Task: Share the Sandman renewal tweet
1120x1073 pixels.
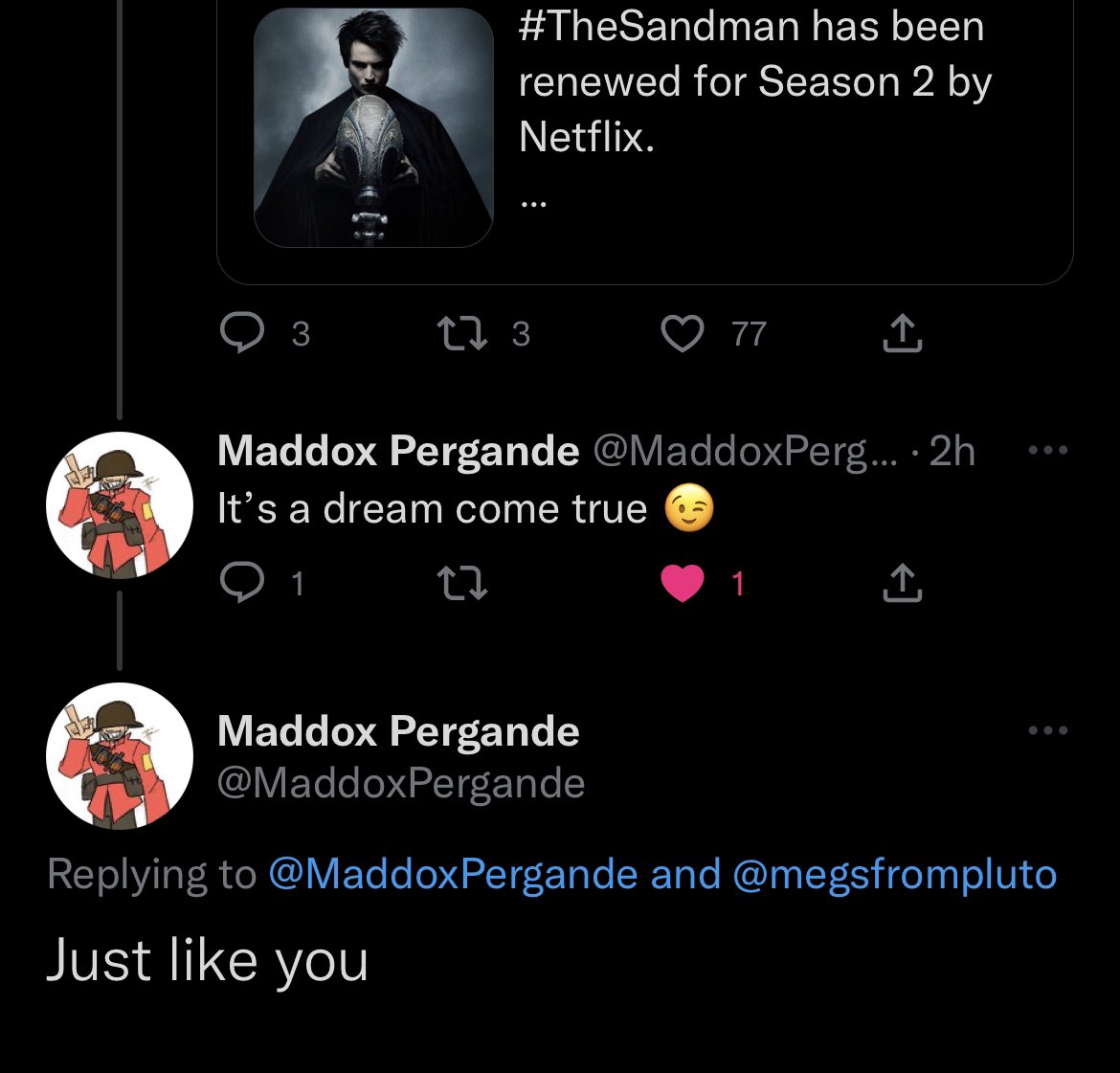Action: [x=902, y=333]
